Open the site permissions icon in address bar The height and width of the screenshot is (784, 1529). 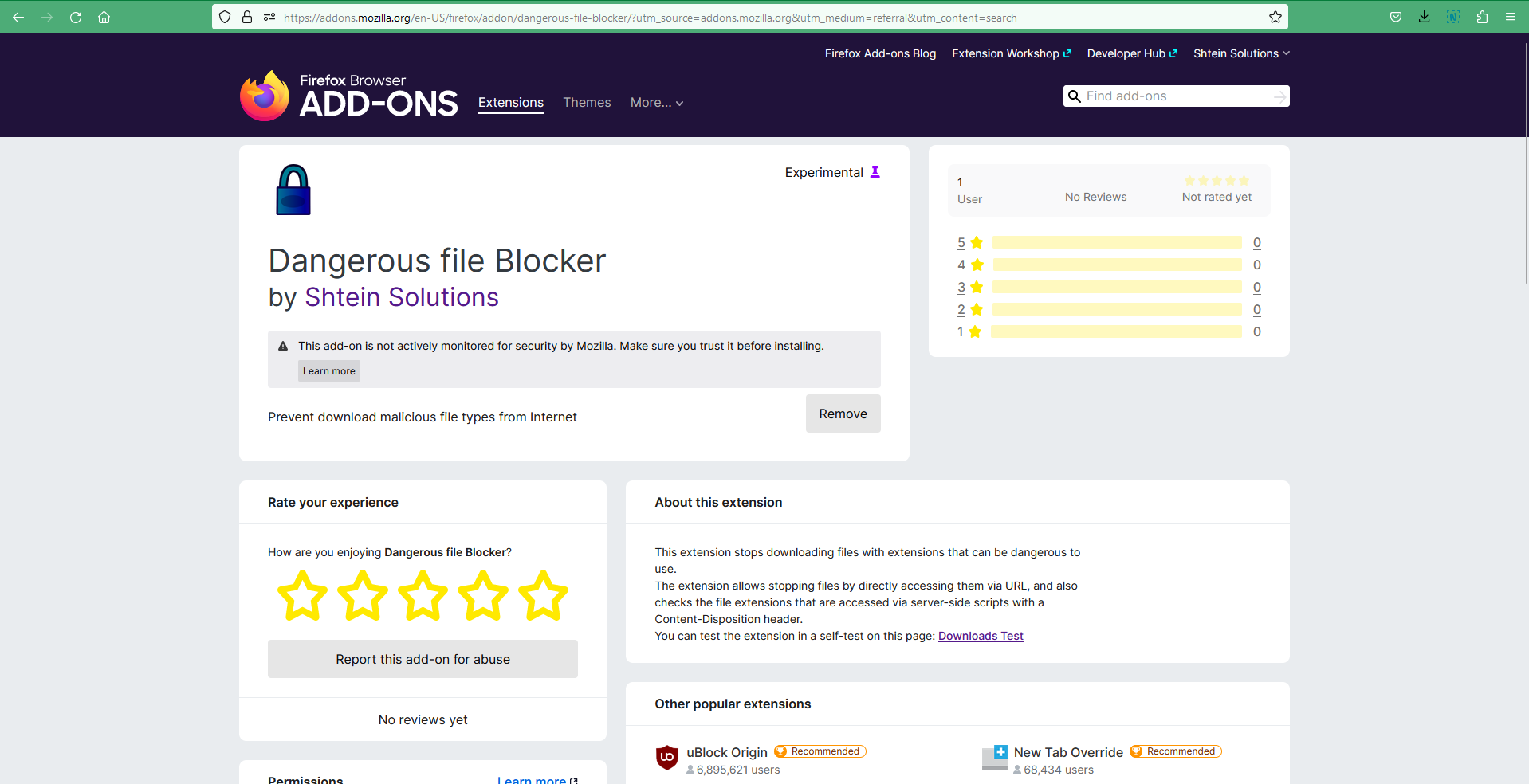point(269,17)
